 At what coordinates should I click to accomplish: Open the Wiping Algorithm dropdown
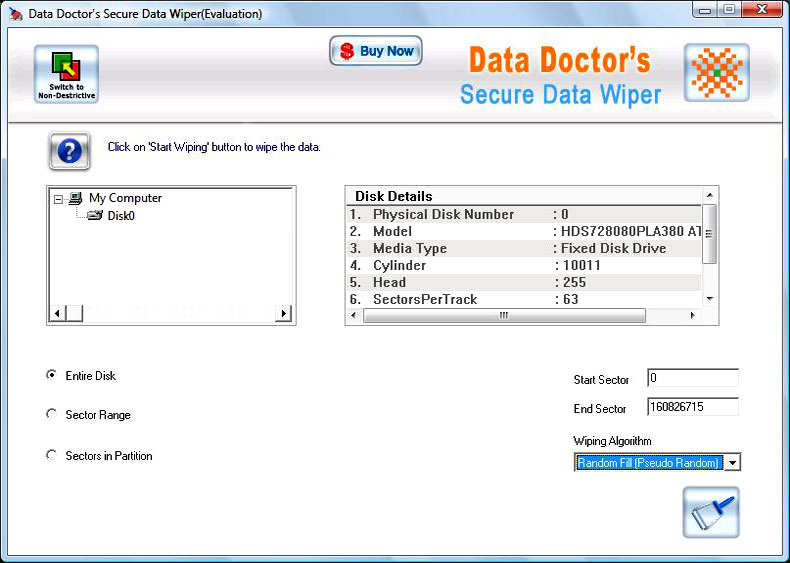pos(733,462)
